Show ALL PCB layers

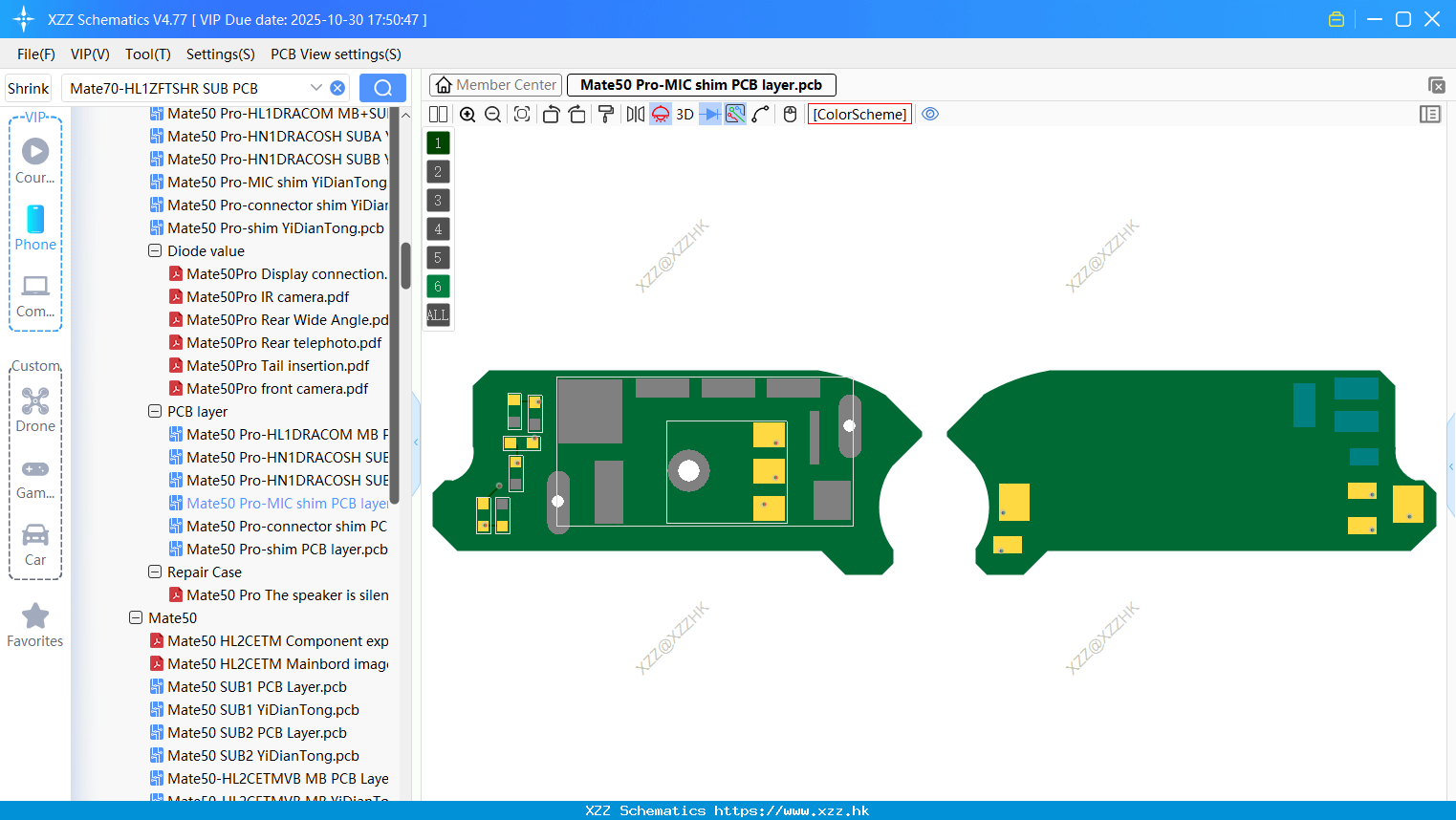[438, 315]
